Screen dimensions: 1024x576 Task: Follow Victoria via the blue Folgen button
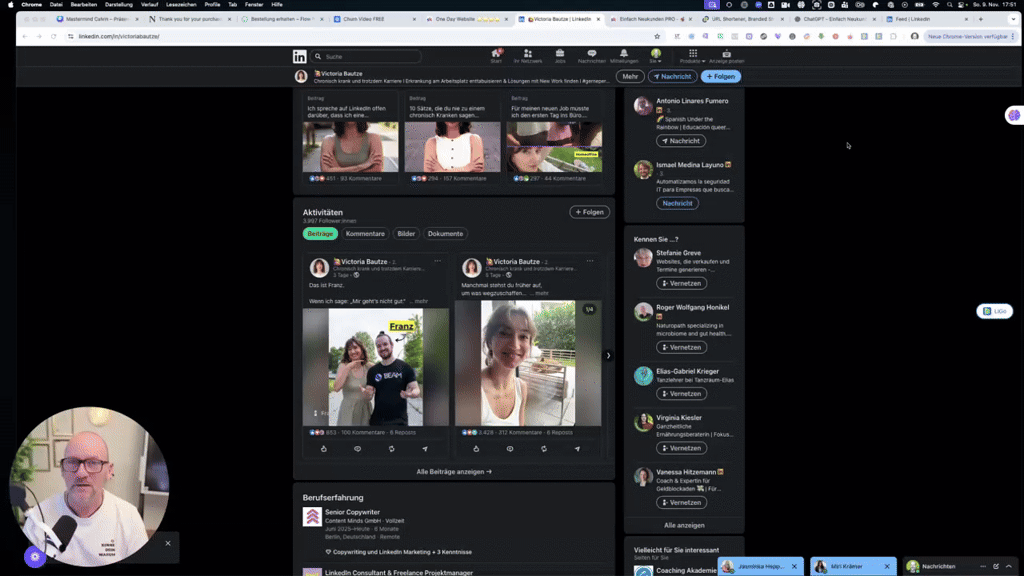click(721, 76)
